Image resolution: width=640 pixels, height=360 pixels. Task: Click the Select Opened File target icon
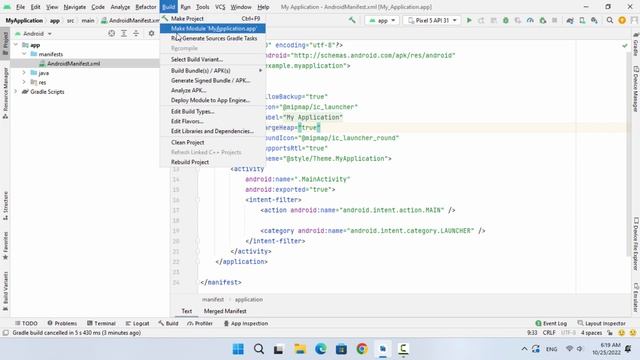click(111, 33)
